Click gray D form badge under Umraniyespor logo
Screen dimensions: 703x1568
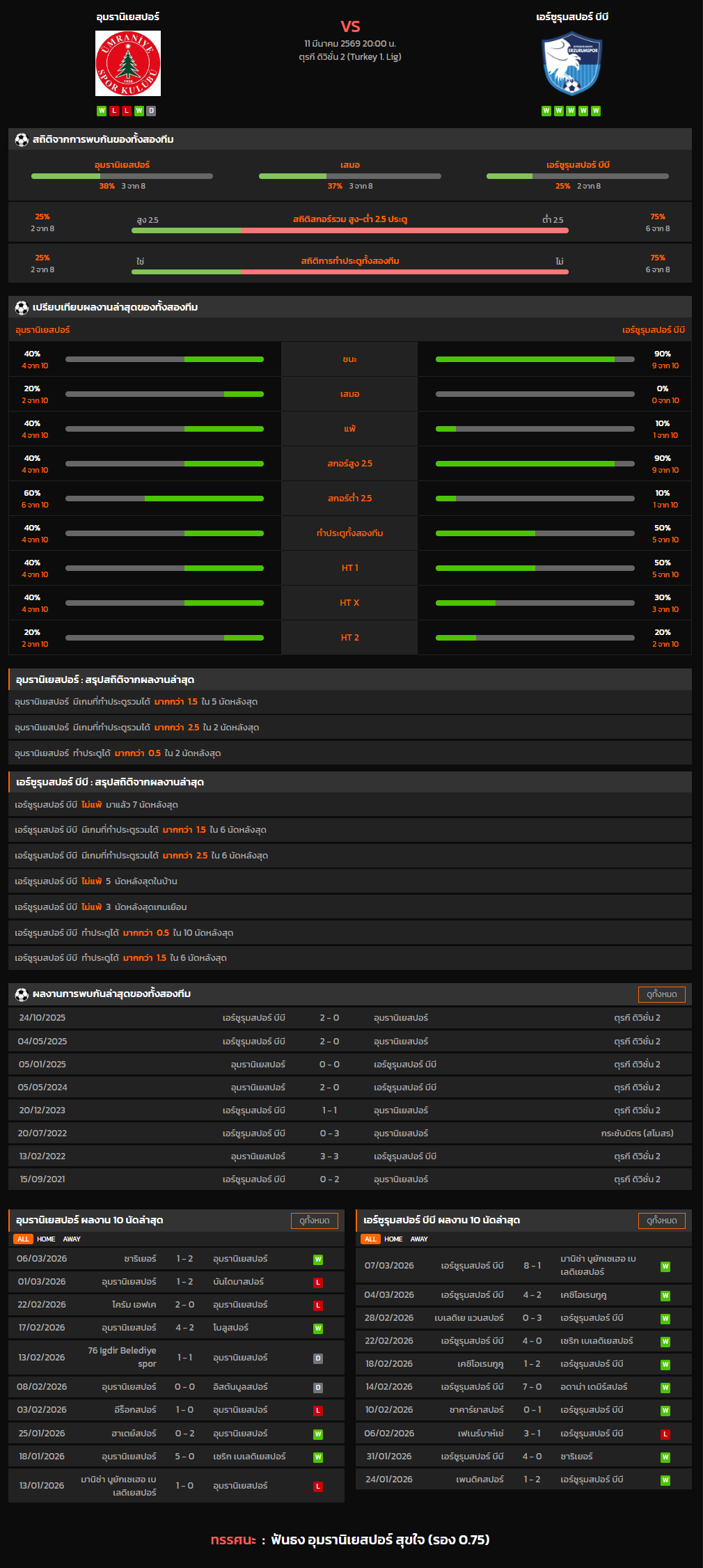click(152, 111)
